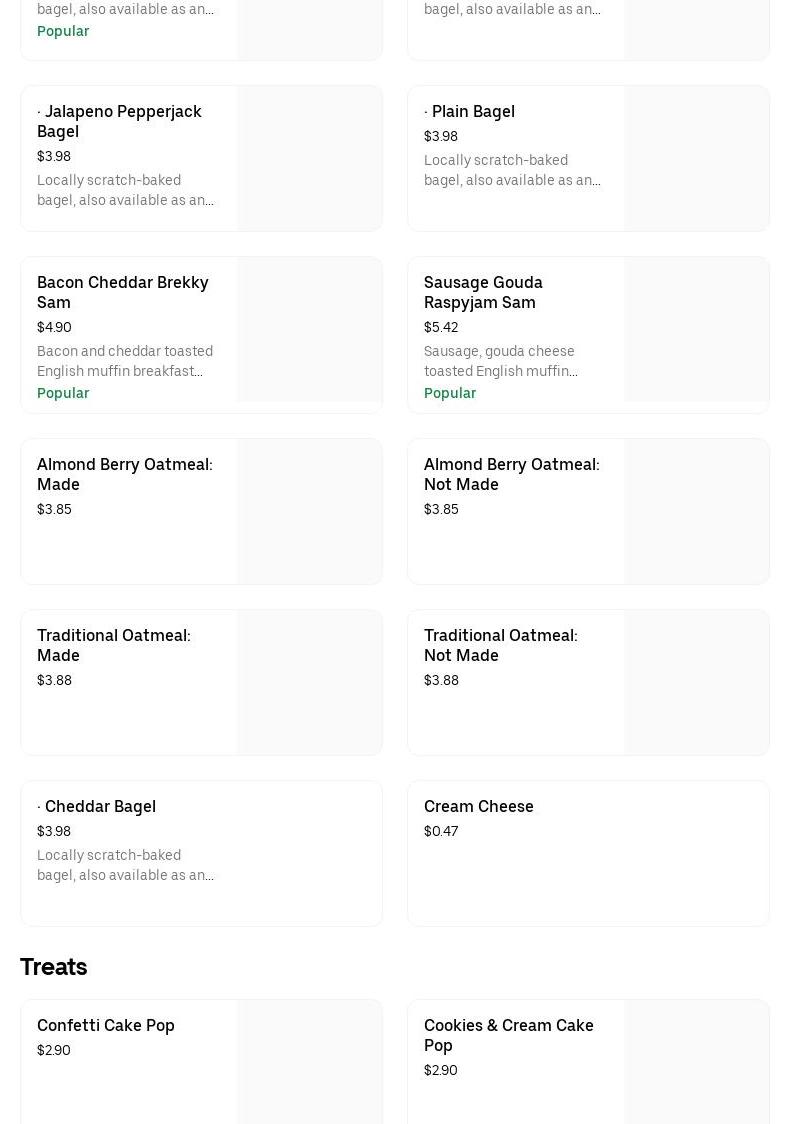Screen dimensions: 804x1124
Task: Choose the Sausage Gouda Raspyjam Sam
Action: coord(483,292)
